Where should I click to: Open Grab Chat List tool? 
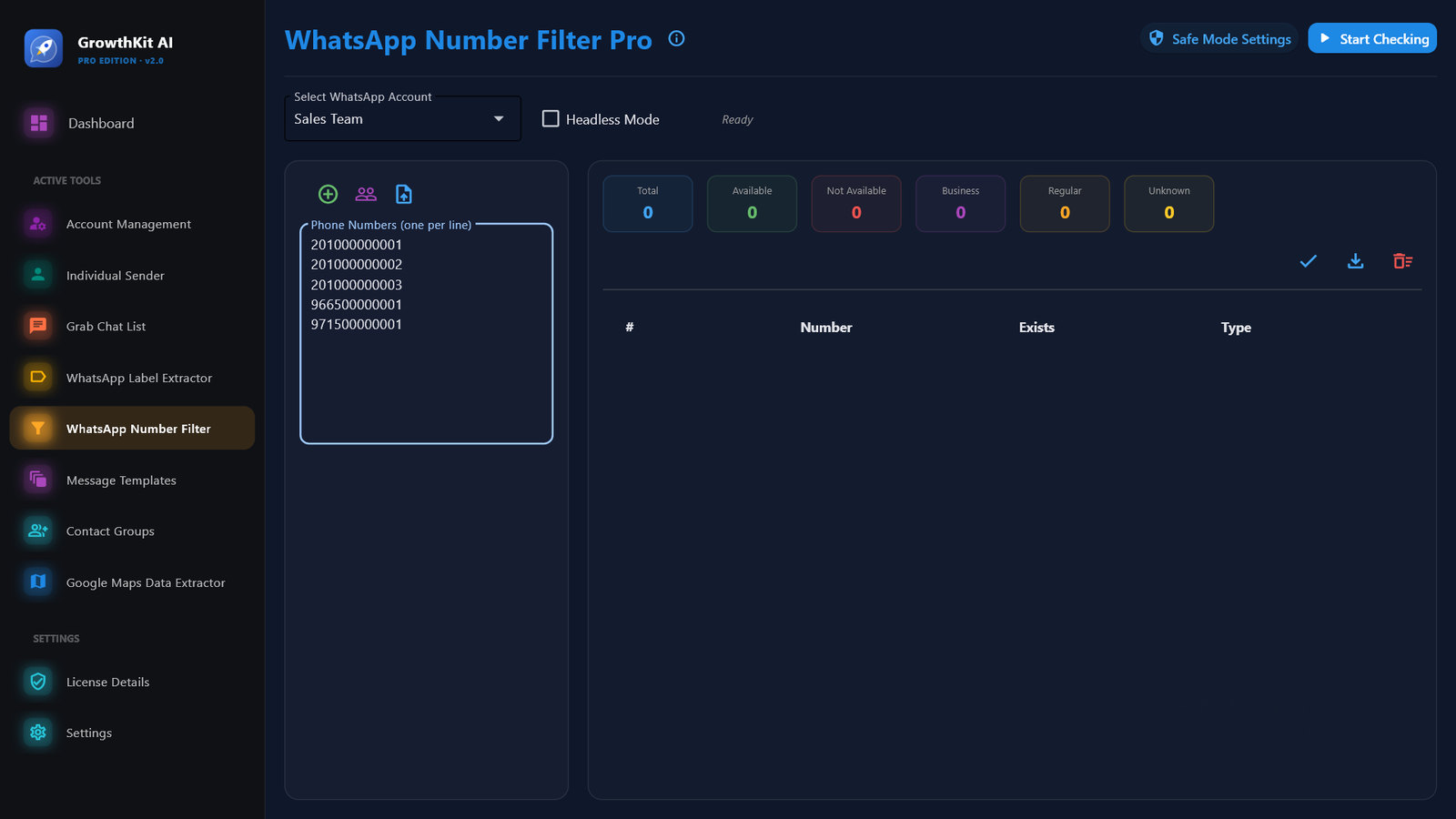coord(133,326)
